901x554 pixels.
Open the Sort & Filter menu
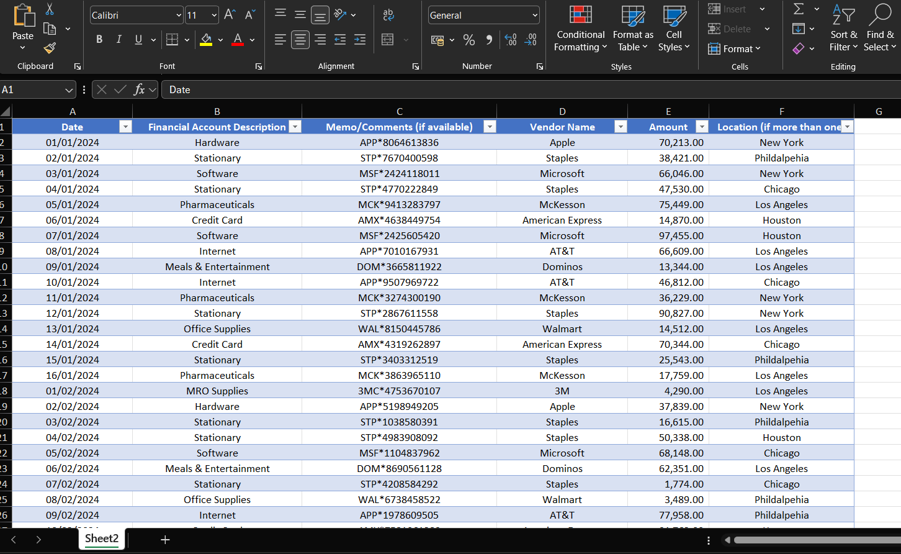click(844, 29)
